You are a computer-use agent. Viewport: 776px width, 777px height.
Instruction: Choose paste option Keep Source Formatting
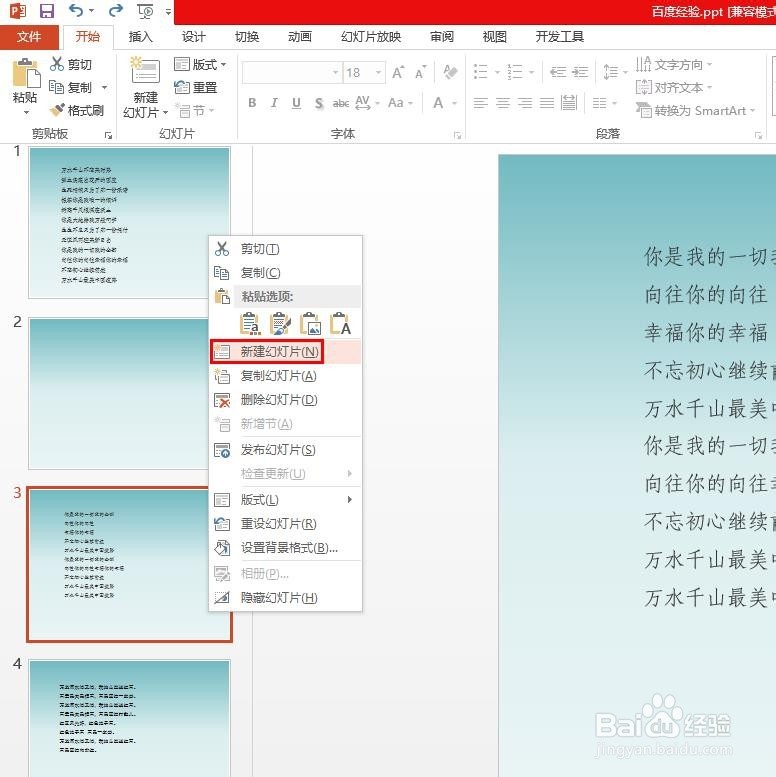[280, 324]
